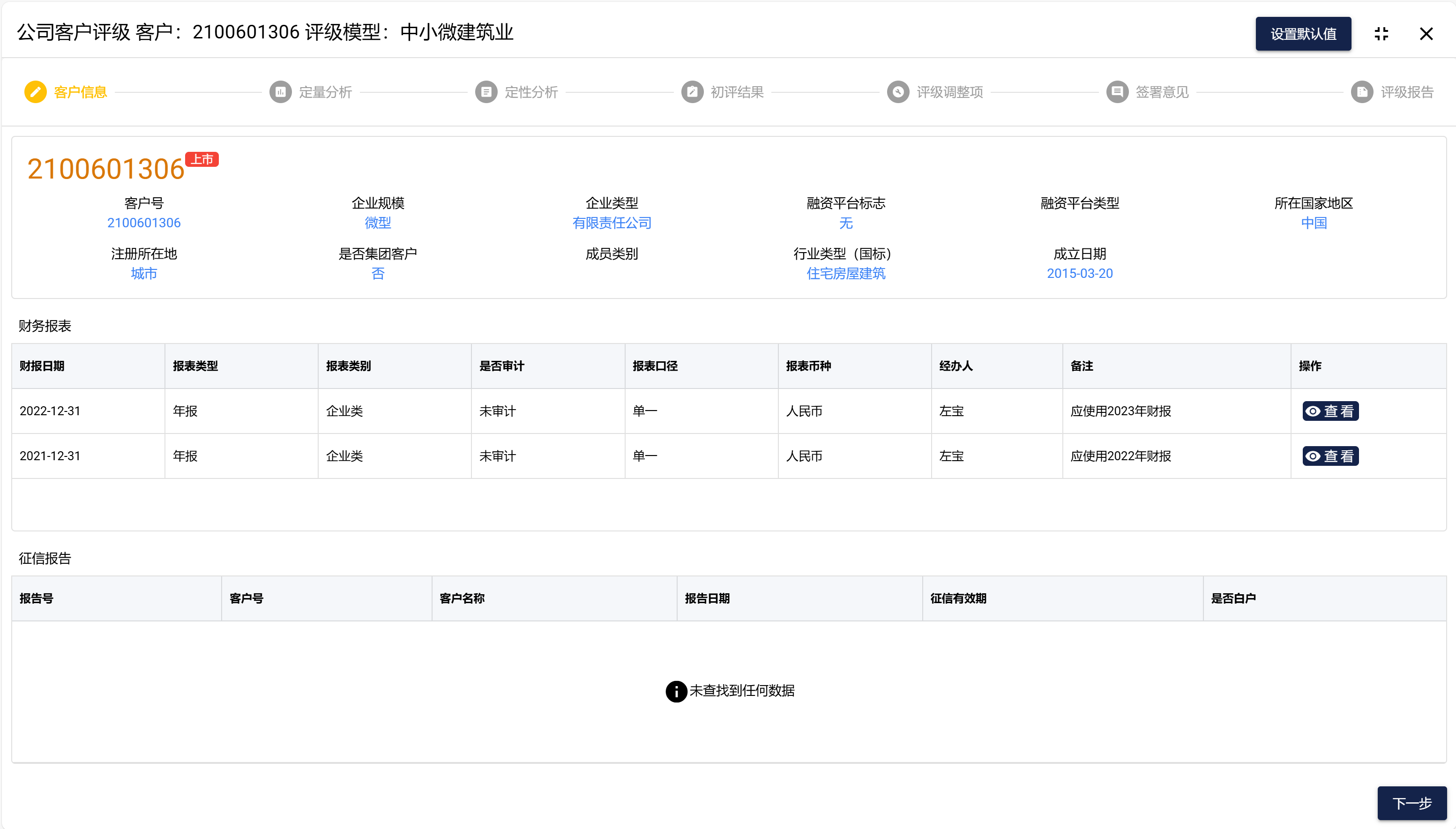Viewport: 1456px width, 829px height.
Task: View the 2021-12-31 financial report
Action: (x=1330, y=456)
